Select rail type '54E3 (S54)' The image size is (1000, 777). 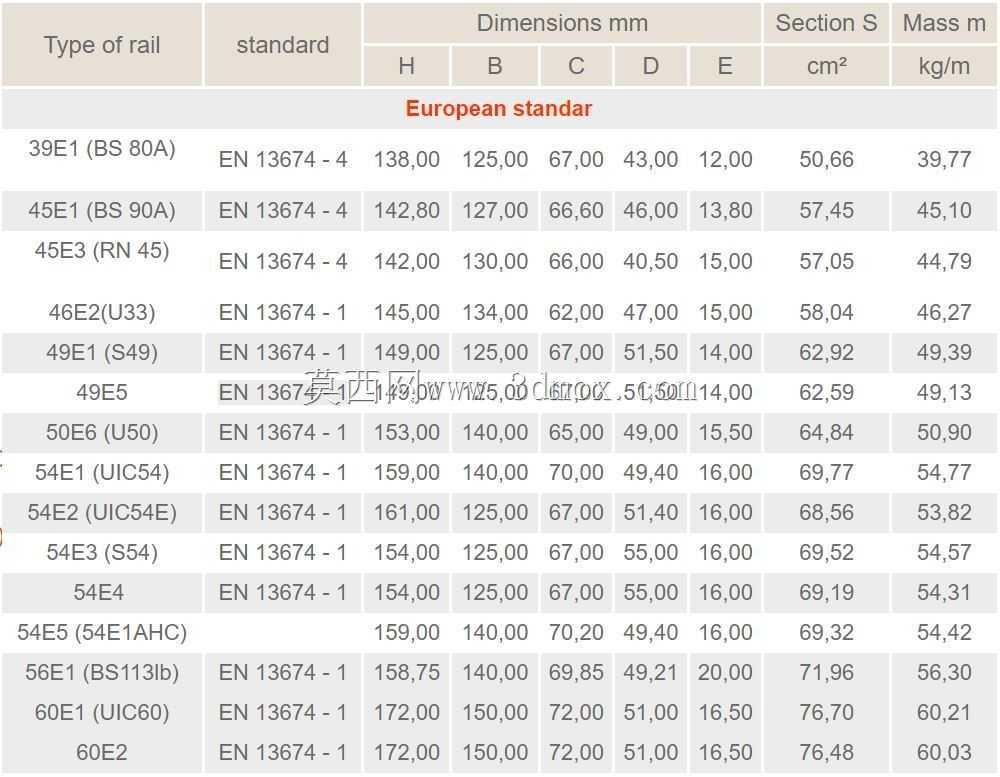102,552
